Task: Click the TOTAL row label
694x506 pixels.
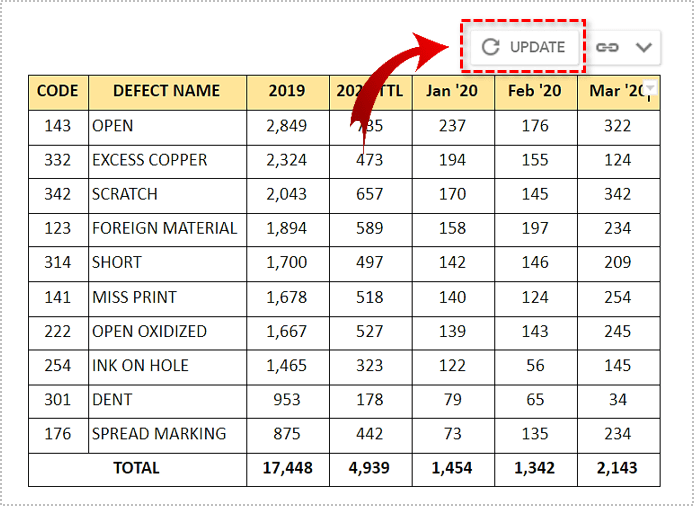Action: tap(137, 468)
